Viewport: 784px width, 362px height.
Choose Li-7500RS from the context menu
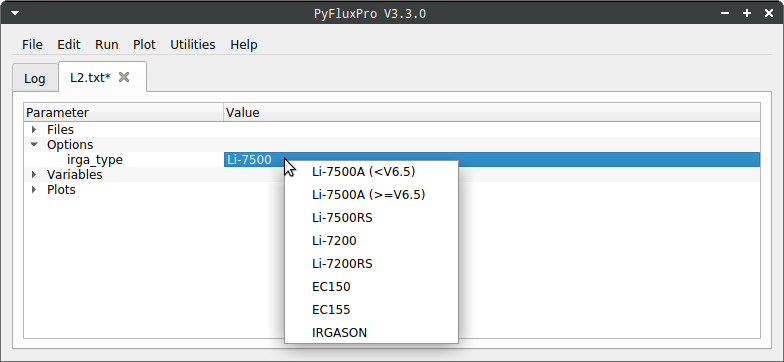pos(372,218)
